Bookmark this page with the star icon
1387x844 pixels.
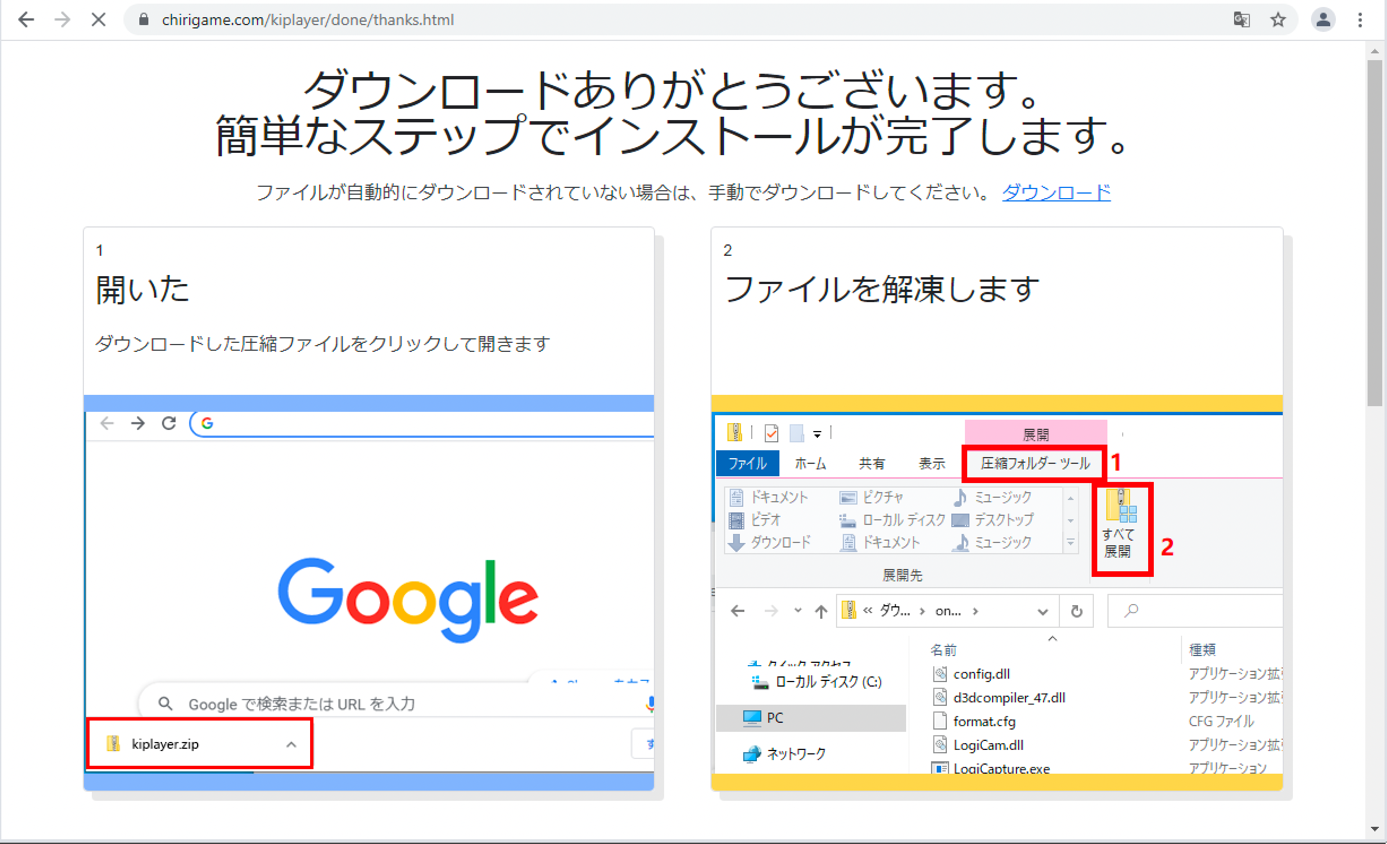tap(1278, 20)
